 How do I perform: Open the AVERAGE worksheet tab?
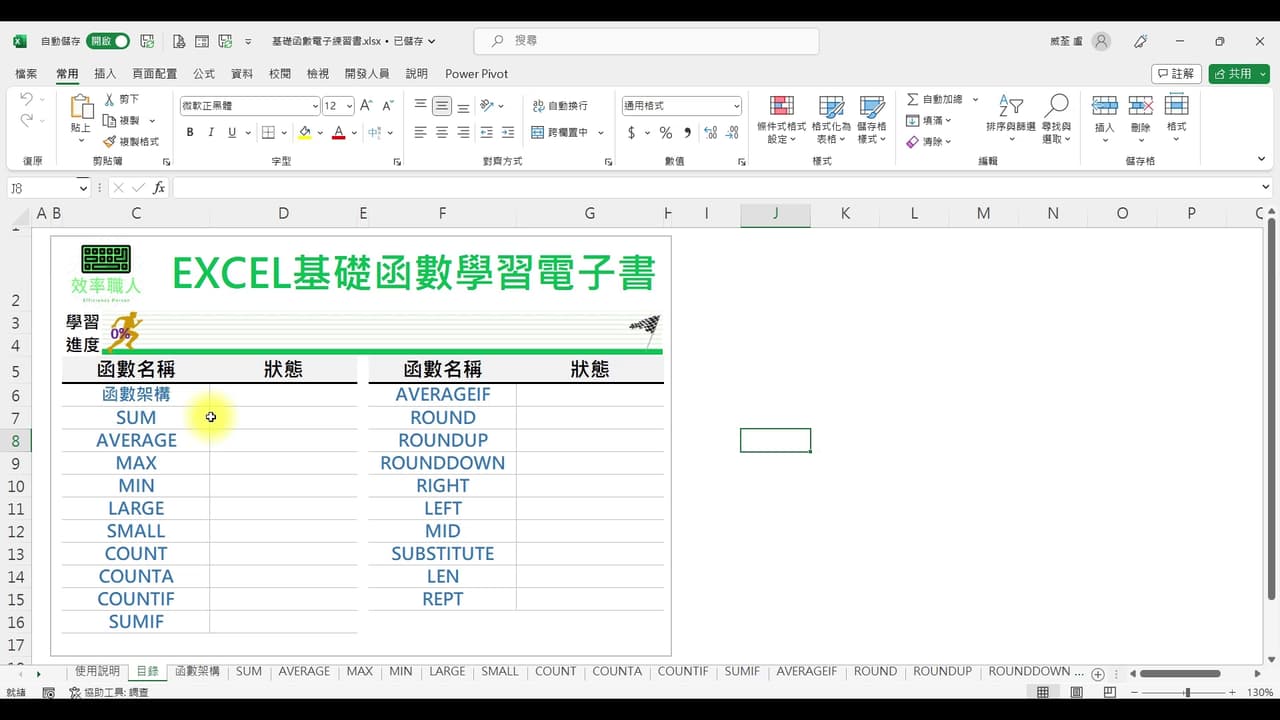tap(304, 671)
